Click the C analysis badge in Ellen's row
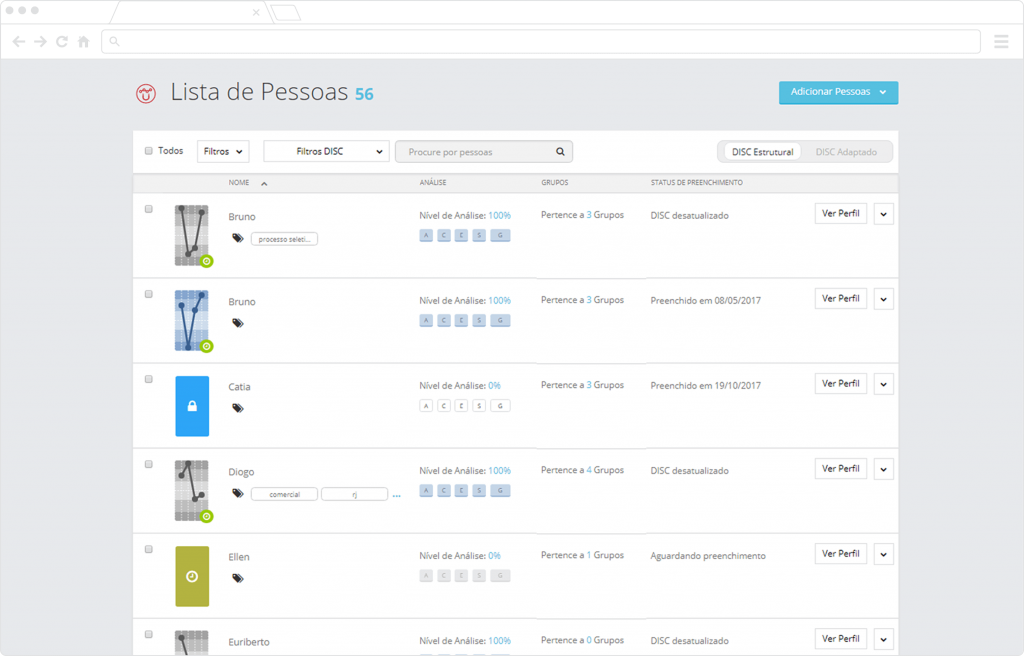Image resolution: width=1024 pixels, height=656 pixels. click(444, 576)
